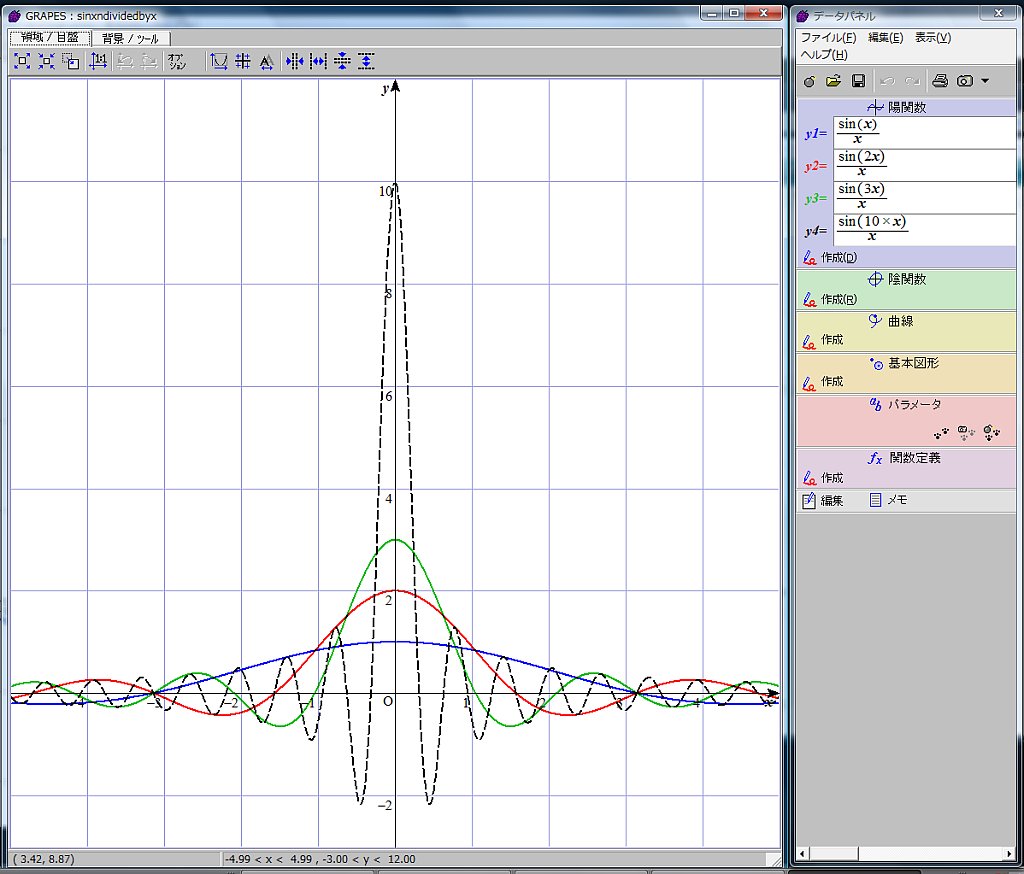Screen dimensions: 1024x874
Task: Open the dropdown arrow beside camera icon
Action: pyautogui.click(x=985, y=81)
